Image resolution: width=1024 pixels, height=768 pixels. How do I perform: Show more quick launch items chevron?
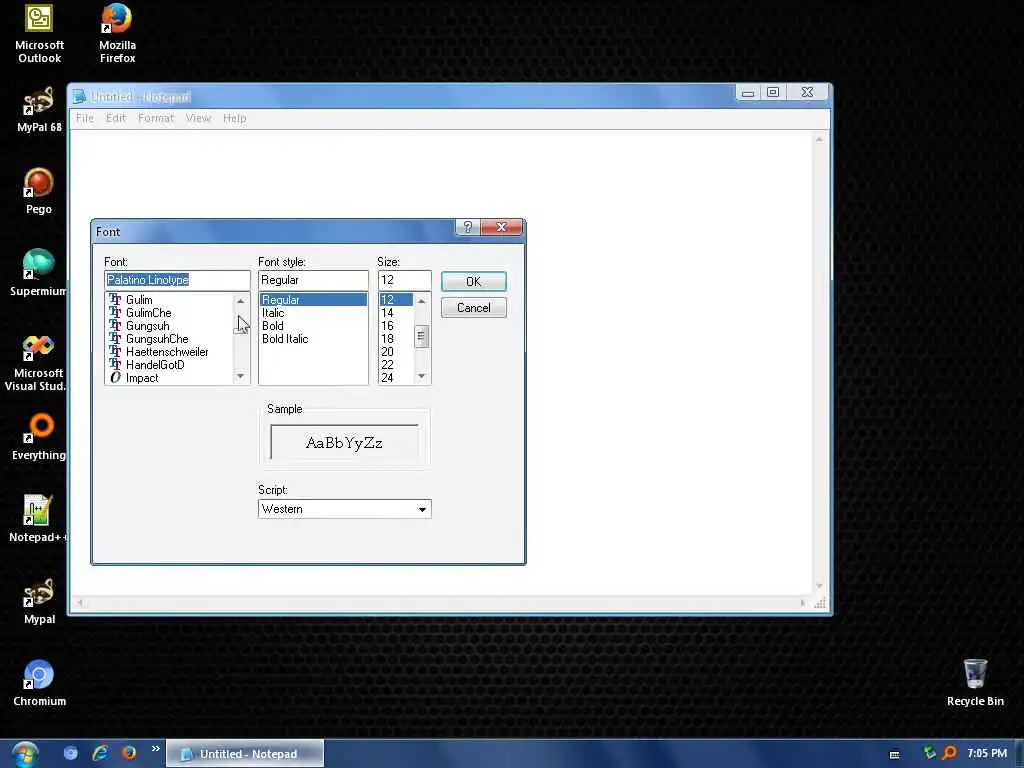[155, 748]
